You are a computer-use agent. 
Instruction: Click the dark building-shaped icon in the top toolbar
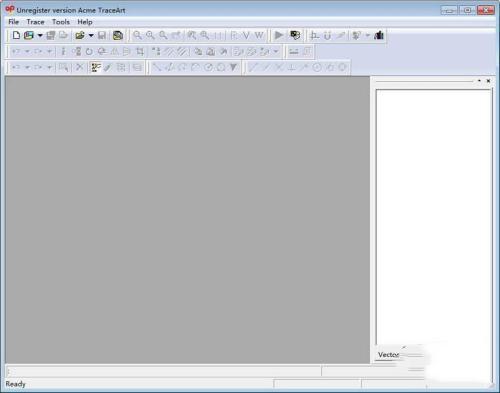pyautogui.click(x=379, y=35)
